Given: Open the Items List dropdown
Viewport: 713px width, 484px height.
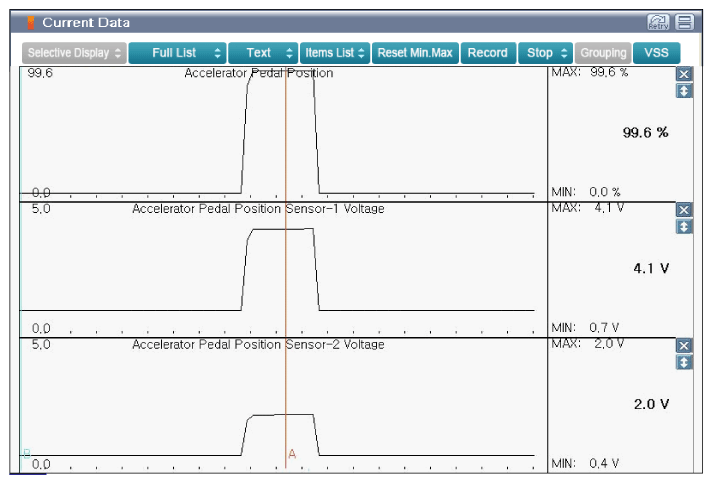Looking at the screenshot, I should [x=335, y=52].
